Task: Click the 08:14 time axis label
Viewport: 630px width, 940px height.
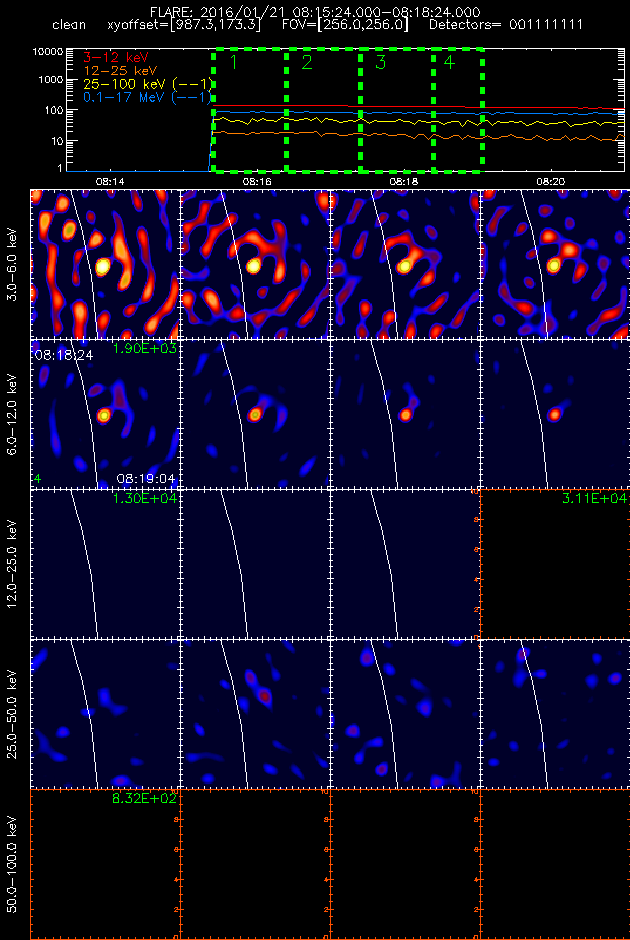Action: pos(108,181)
